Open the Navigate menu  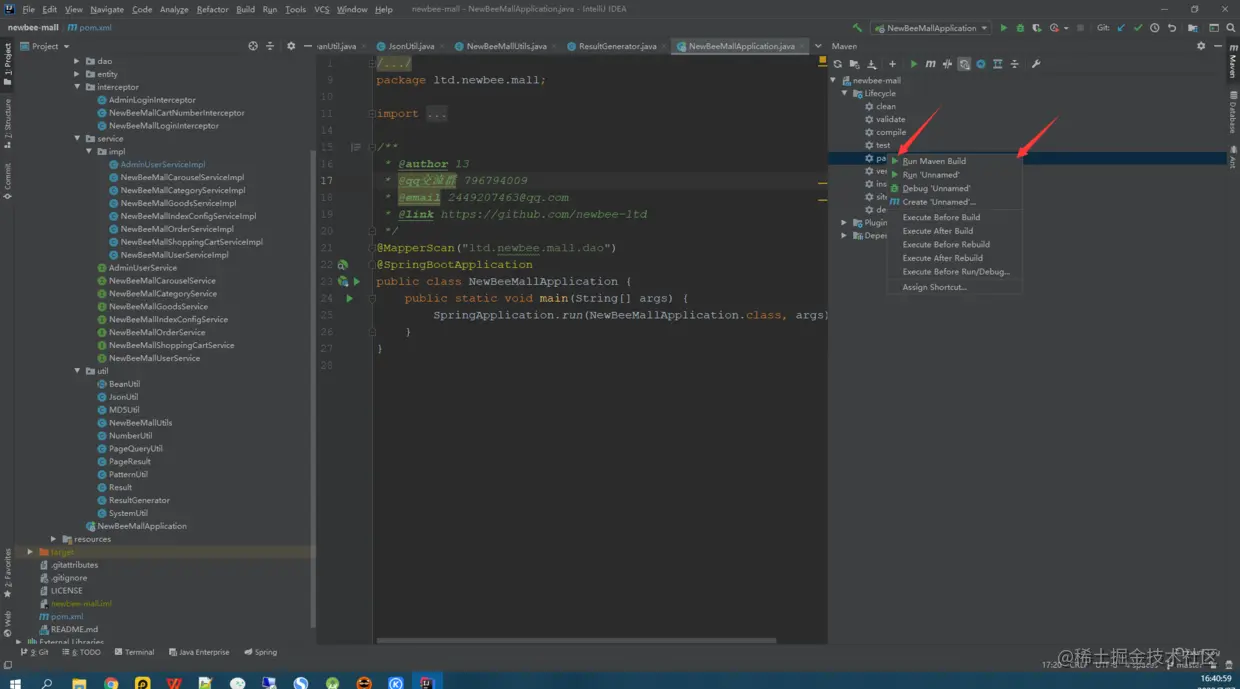click(x=107, y=9)
